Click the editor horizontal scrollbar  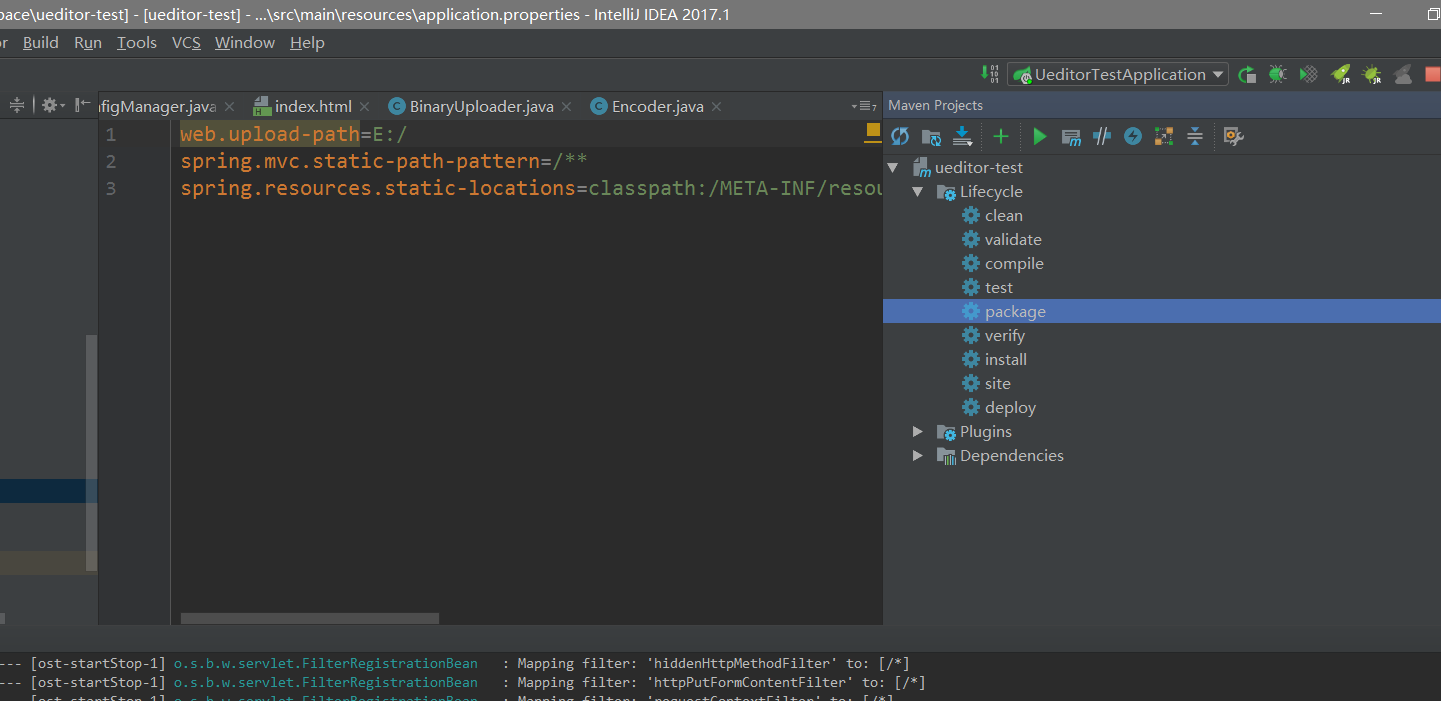click(x=310, y=619)
